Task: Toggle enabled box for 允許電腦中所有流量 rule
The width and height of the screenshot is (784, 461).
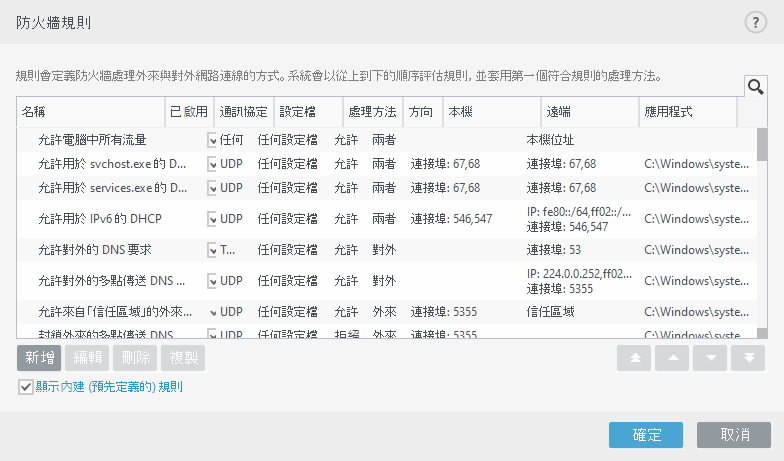Action: pyautogui.click(x=212, y=140)
